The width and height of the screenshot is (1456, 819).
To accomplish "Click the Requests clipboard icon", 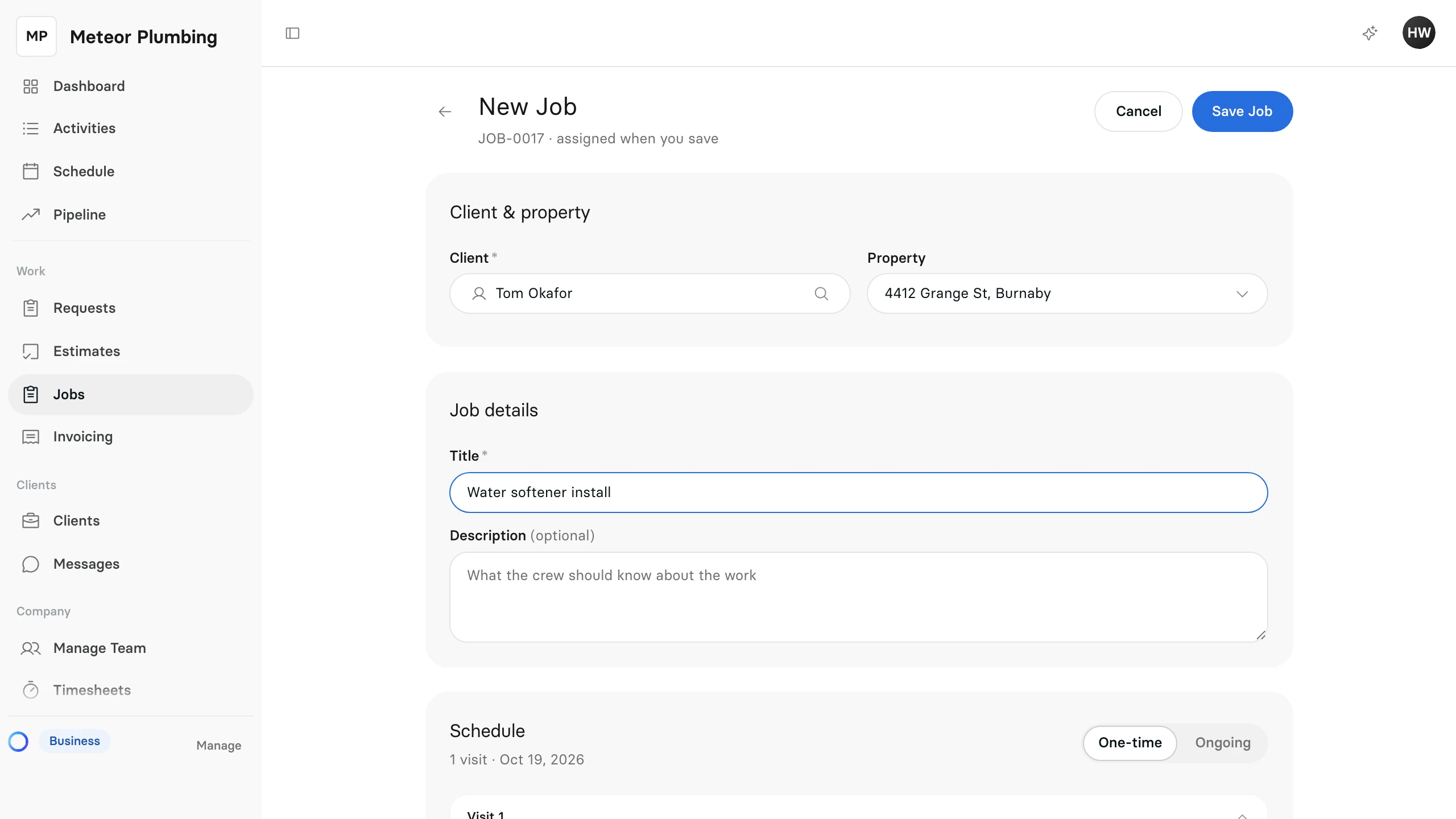I will 31,308.
